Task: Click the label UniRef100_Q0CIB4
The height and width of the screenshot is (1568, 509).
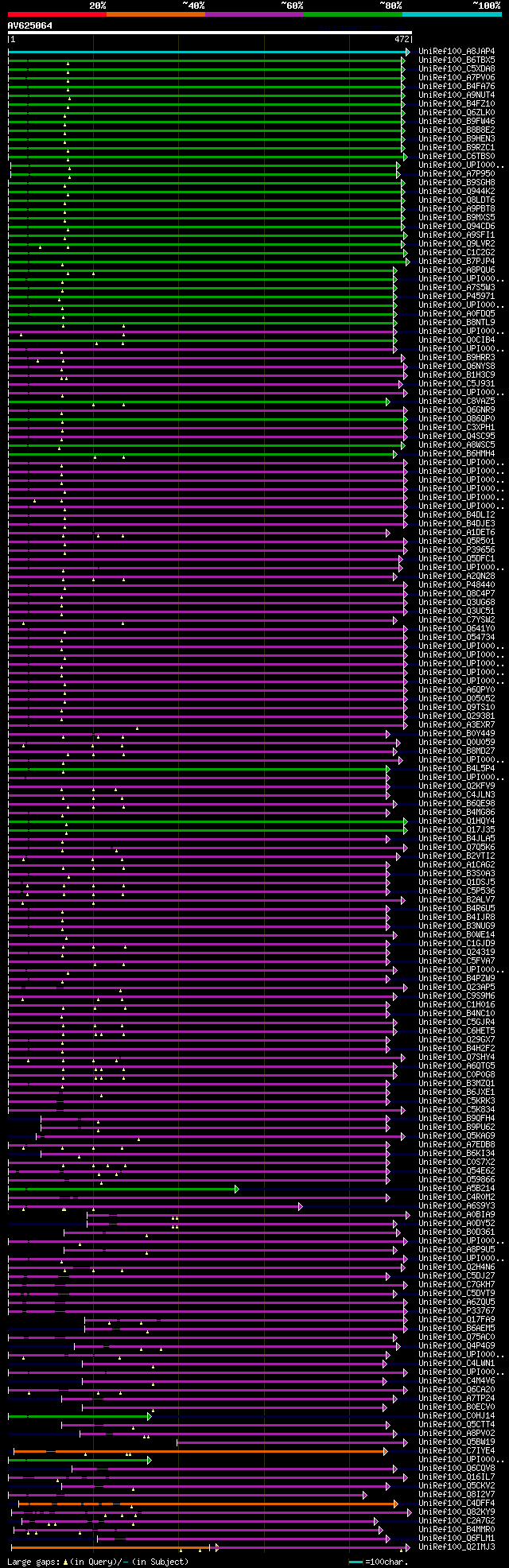Action: 457,340
